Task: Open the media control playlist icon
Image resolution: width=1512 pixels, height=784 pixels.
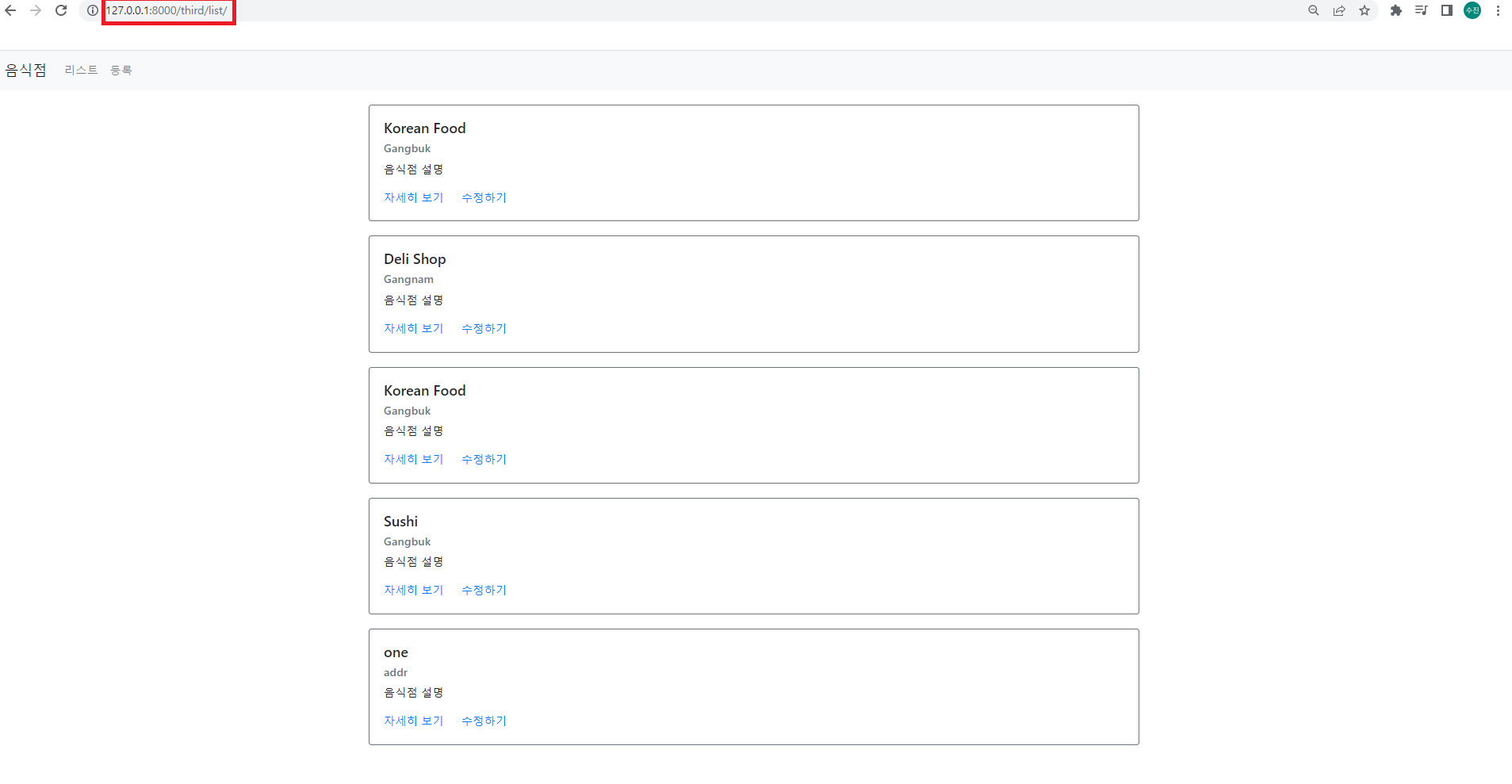Action: pyautogui.click(x=1422, y=10)
